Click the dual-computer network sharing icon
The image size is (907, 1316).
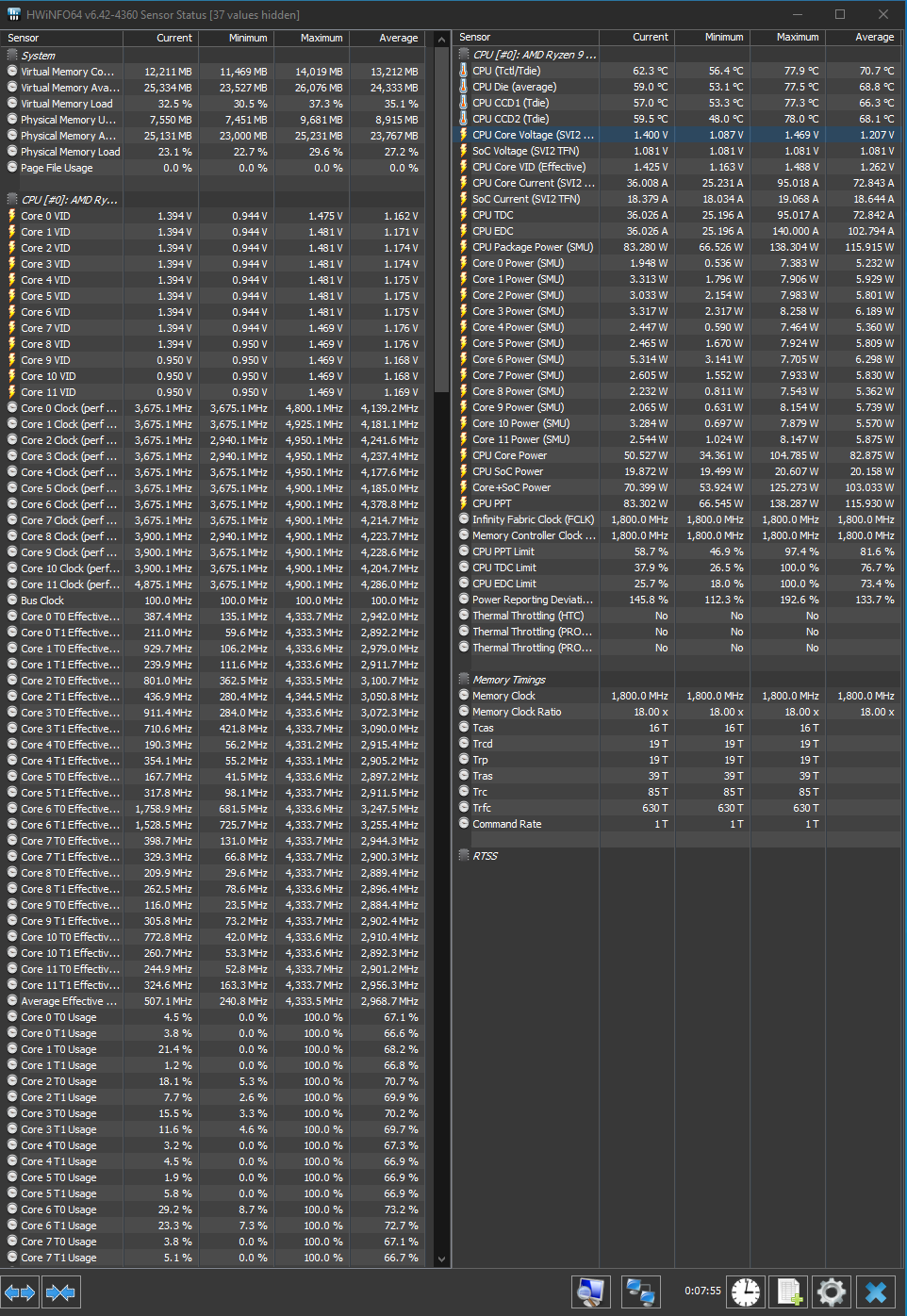pyautogui.click(x=641, y=1291)
